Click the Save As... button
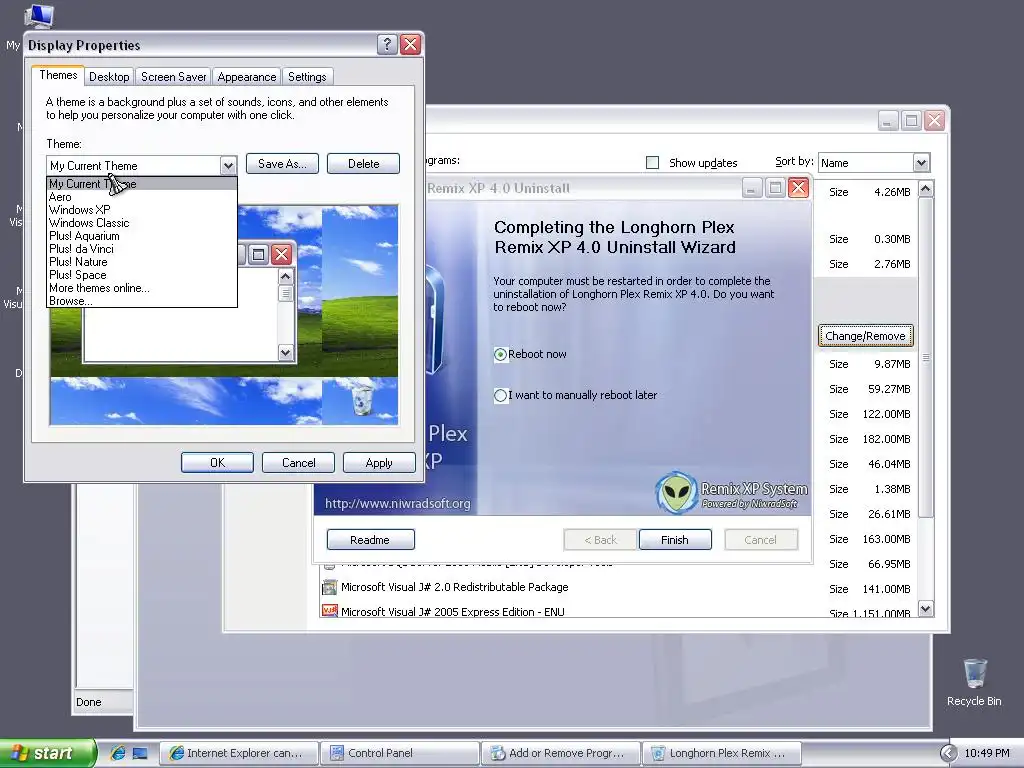 282,163
